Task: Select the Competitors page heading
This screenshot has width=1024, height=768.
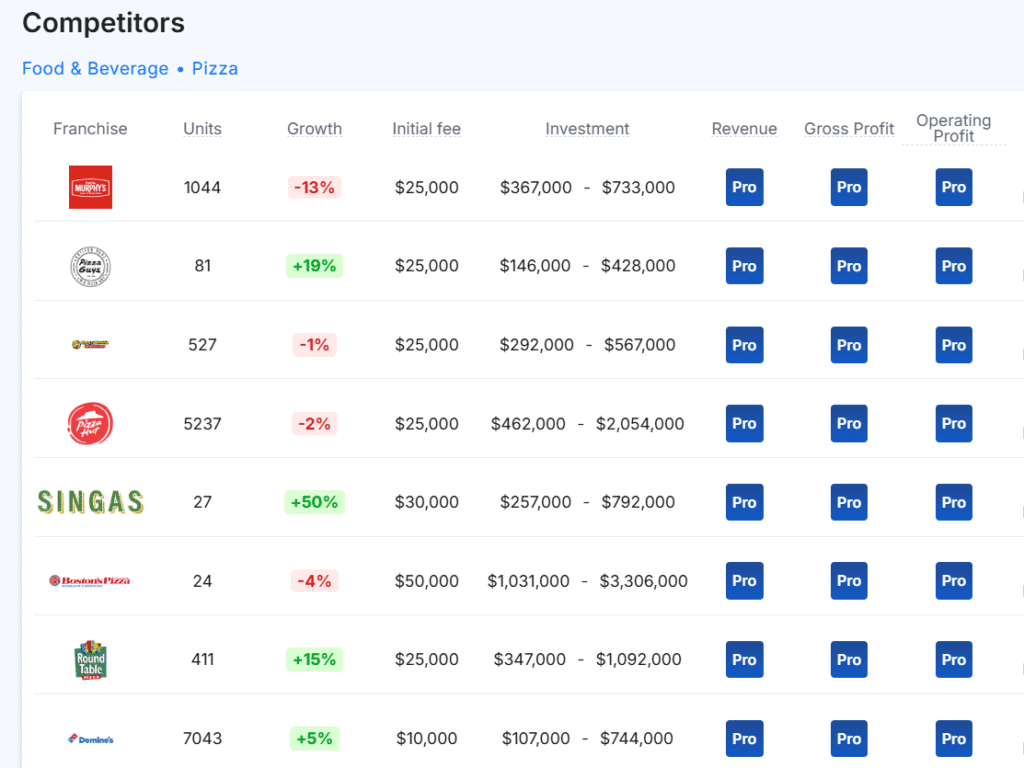Action: click(x=103, y=23)
